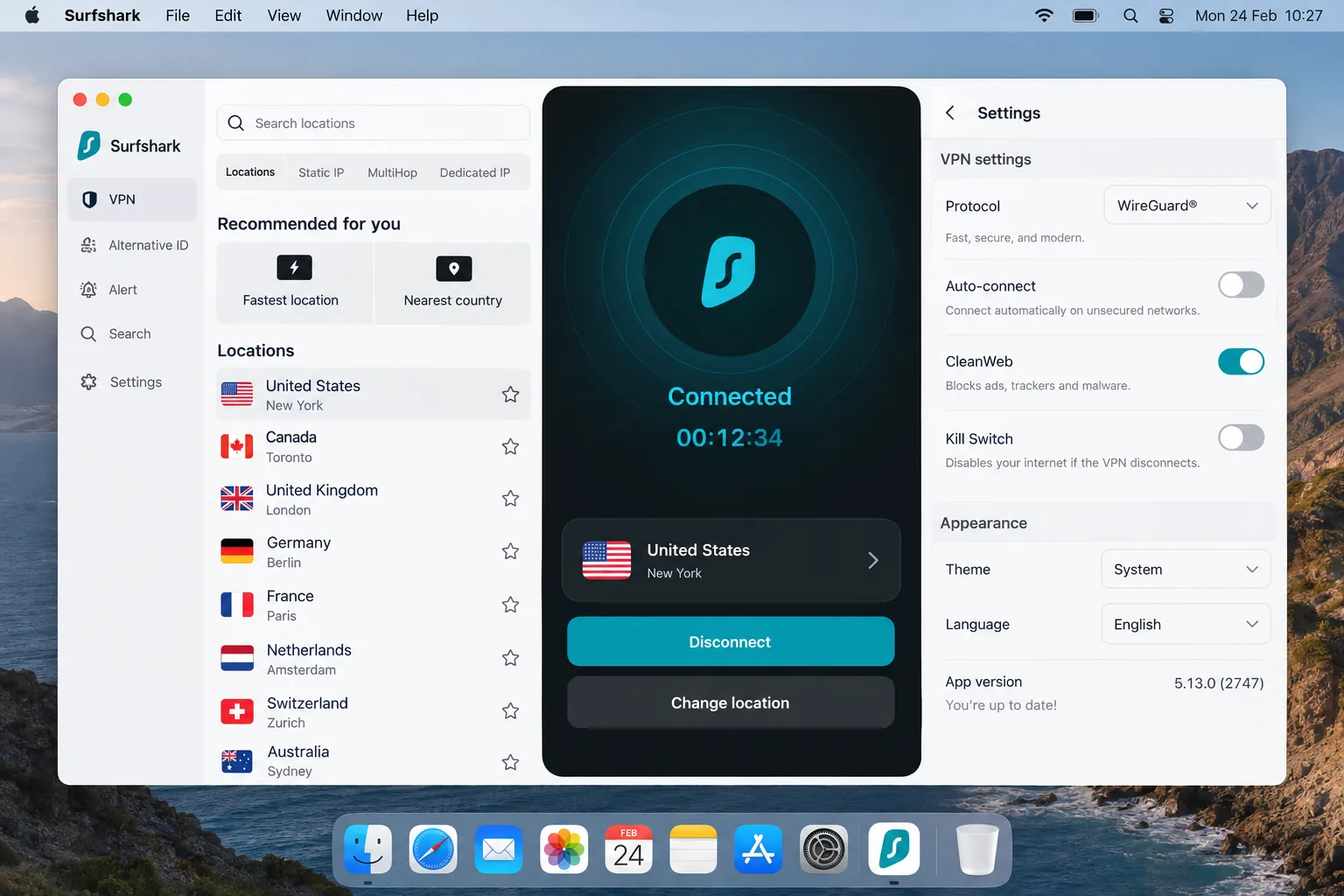The height and width of the screenshot is (896, 1344).
Task: Open Safari from the Dock
Action: pos(433,849)
